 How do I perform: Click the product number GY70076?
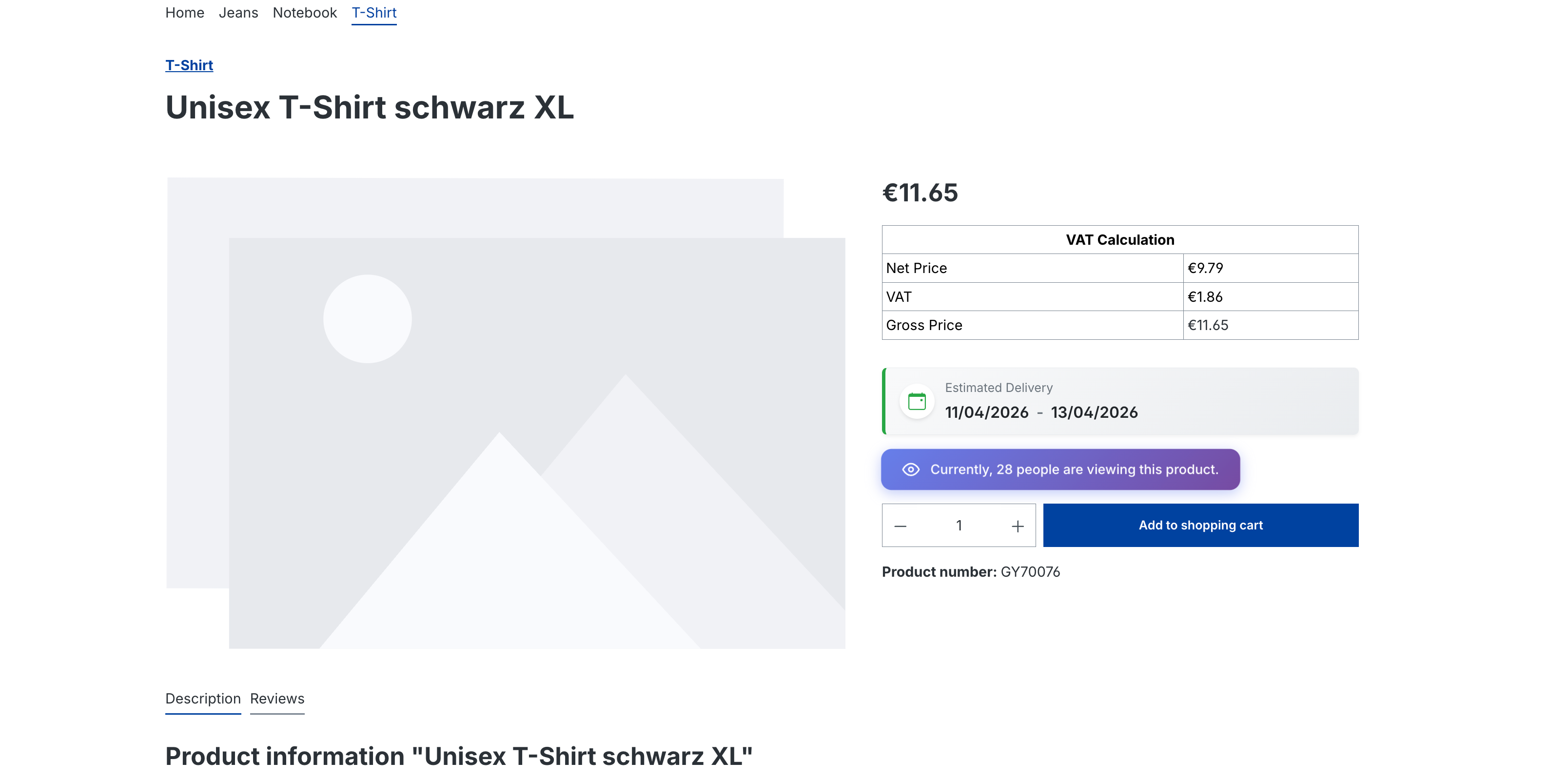(1030, 571)
